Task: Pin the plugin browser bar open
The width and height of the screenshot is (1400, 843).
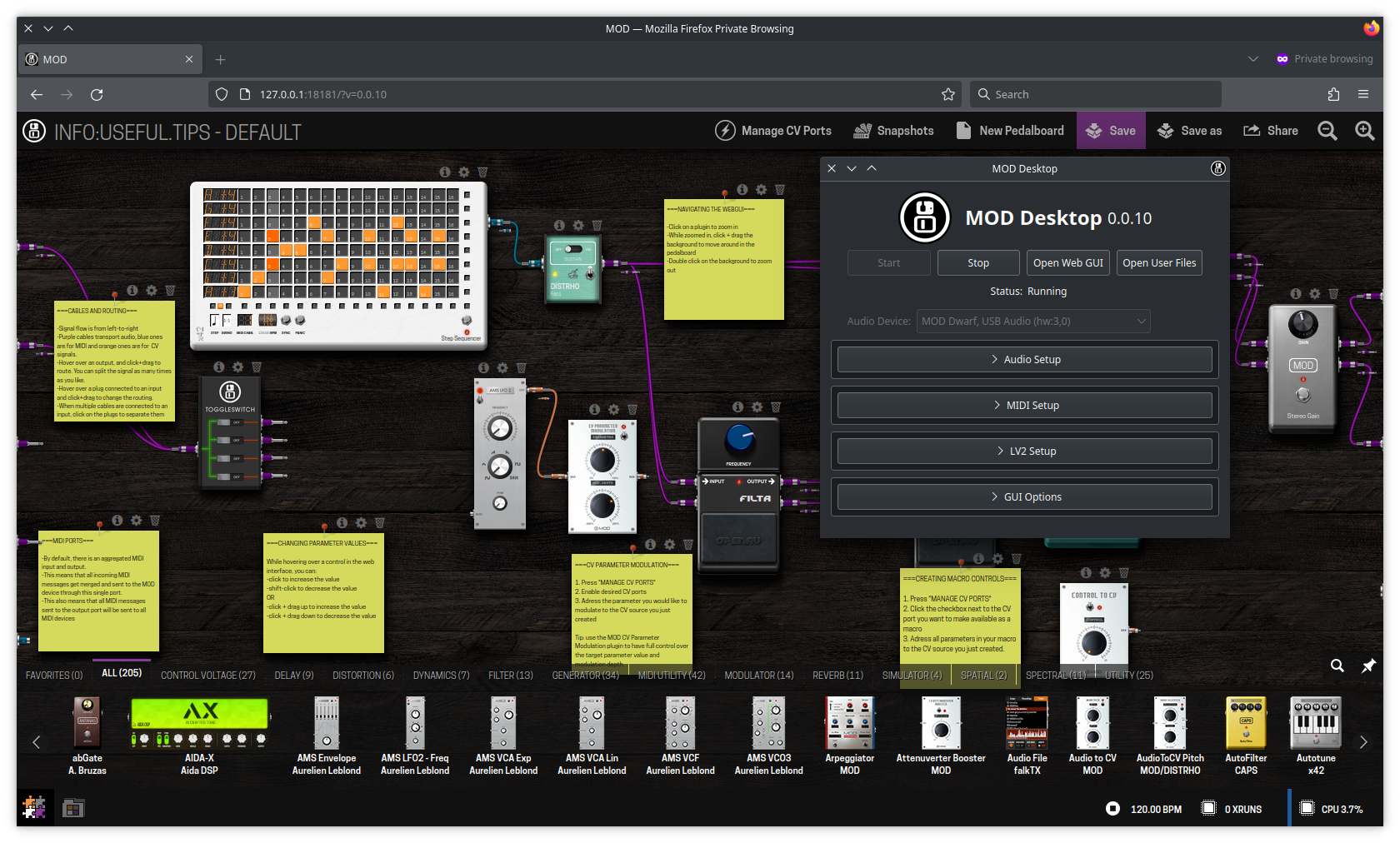Action: pyautogui.click(x=1367, y=666)
